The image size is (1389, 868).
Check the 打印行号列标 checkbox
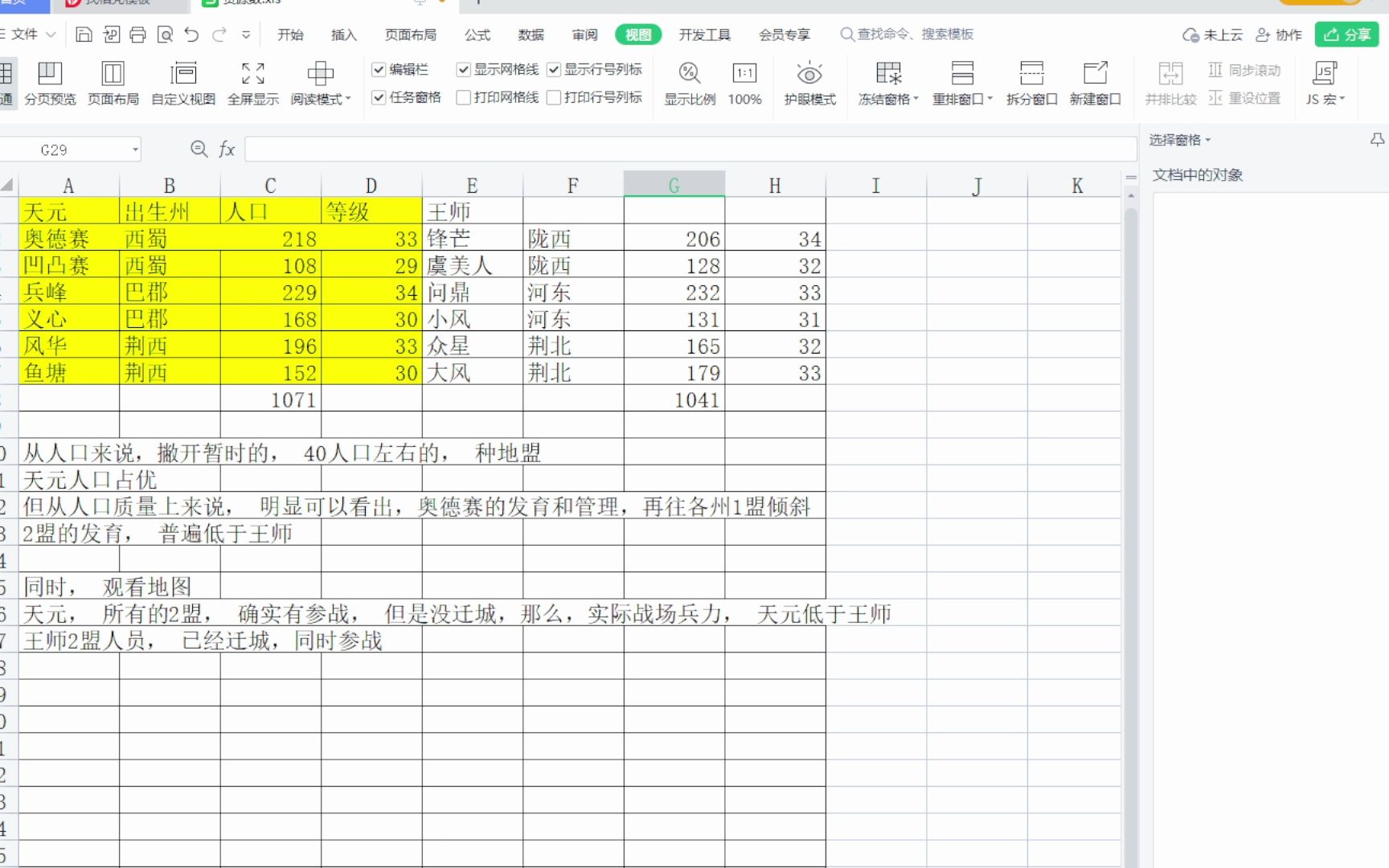tap(553, 97)
